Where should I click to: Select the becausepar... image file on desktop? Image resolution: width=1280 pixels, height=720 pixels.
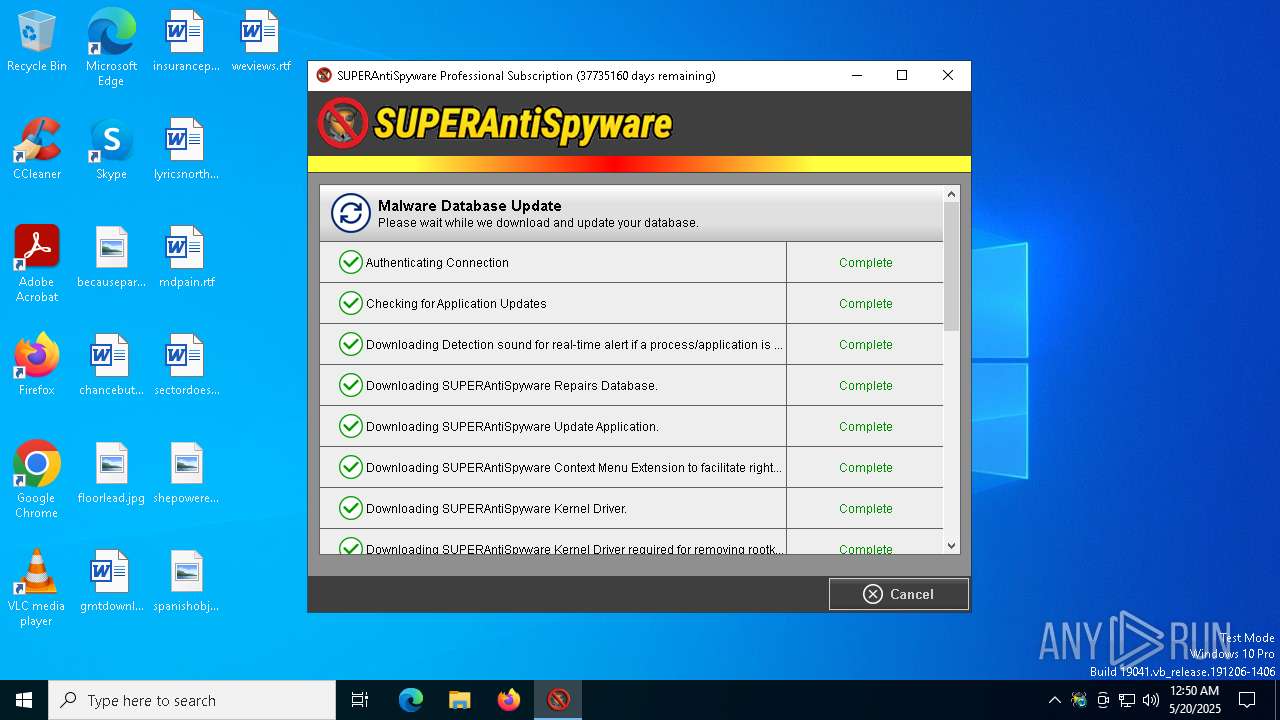click(111, 257)
